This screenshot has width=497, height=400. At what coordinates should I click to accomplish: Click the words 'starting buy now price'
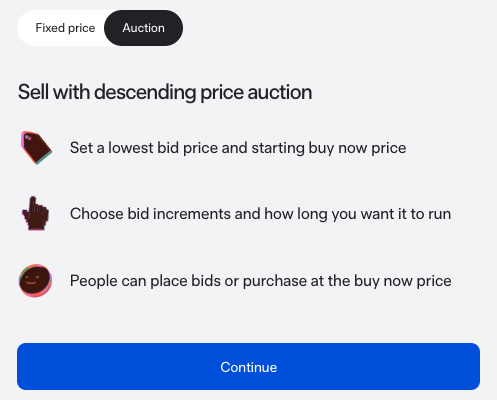329,148
